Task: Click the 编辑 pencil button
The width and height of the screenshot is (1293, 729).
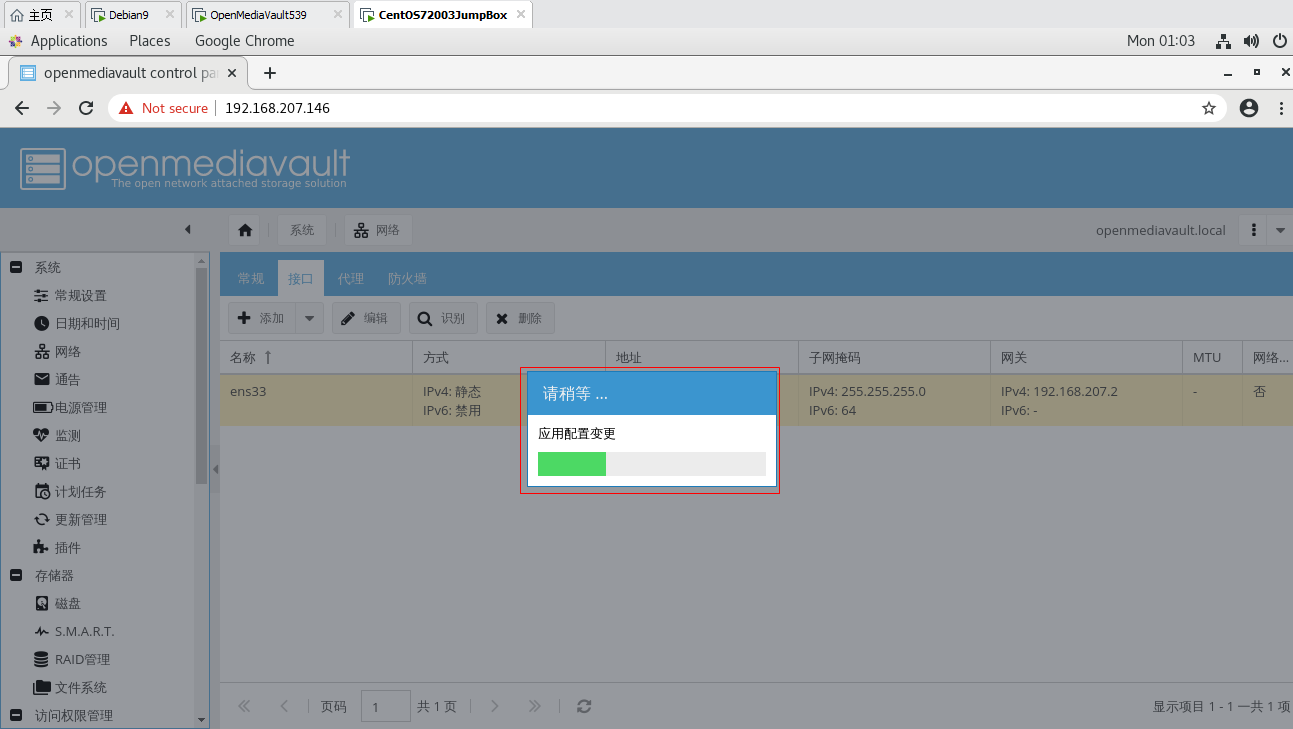Action: [x=366, y=318]
